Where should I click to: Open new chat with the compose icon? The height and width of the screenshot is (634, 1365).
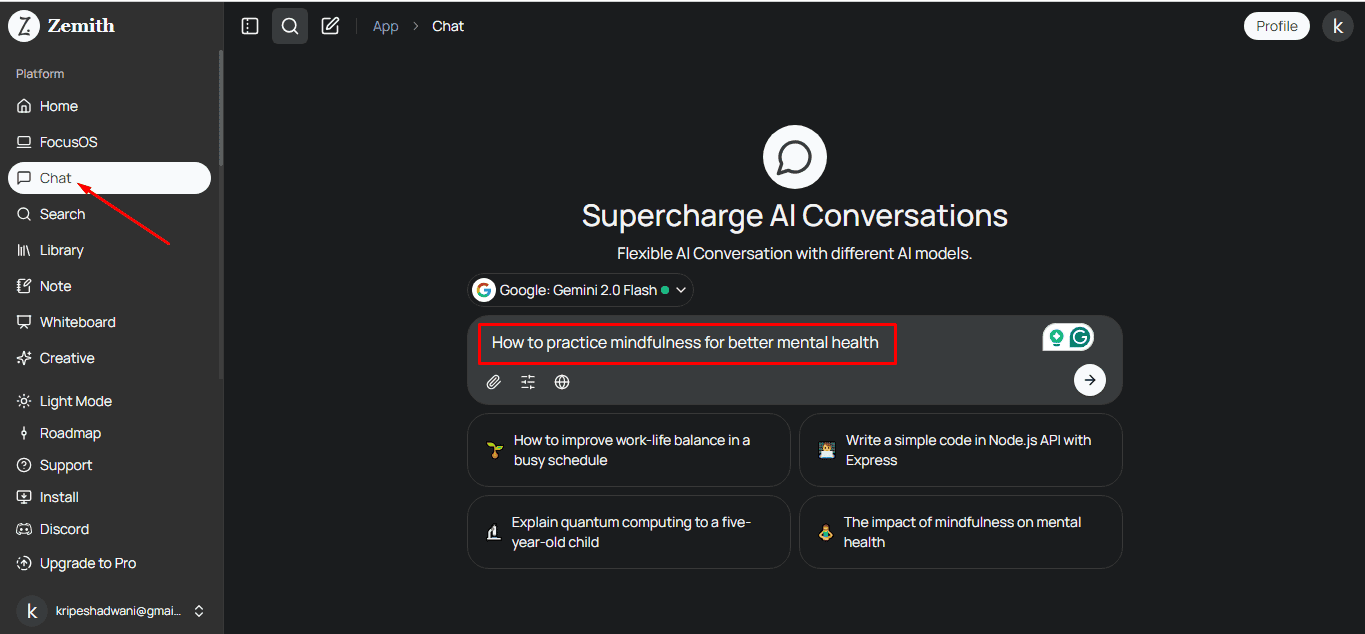point(330,26)
